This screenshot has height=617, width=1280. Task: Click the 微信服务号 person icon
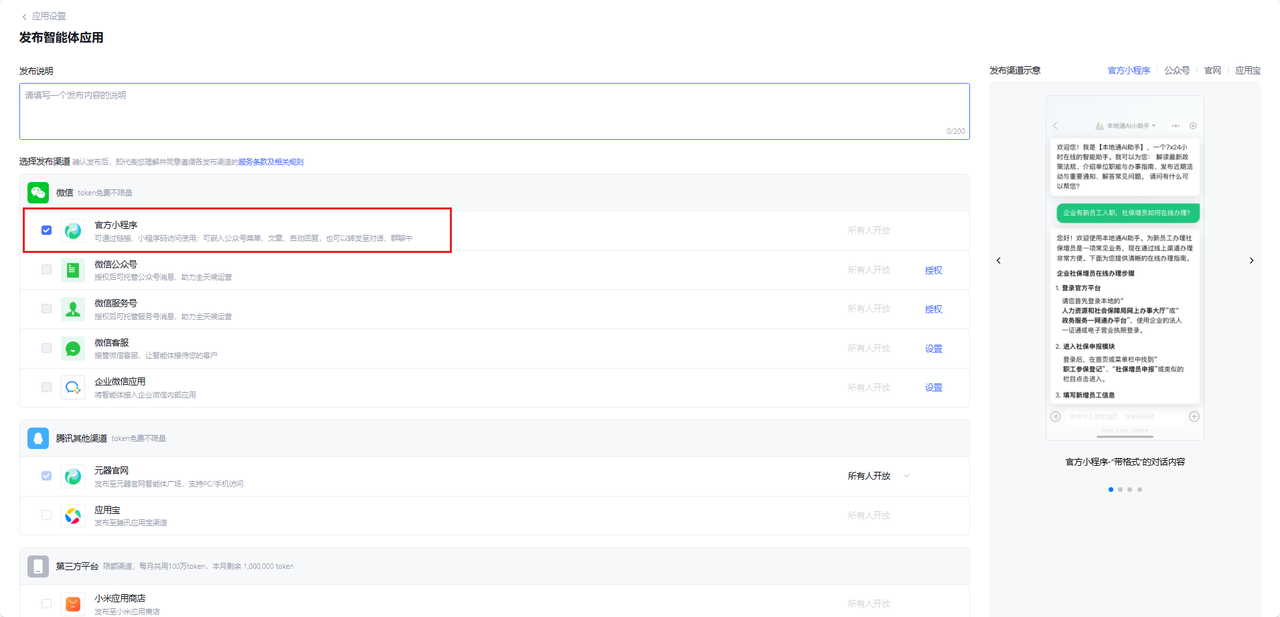point(73,309)
